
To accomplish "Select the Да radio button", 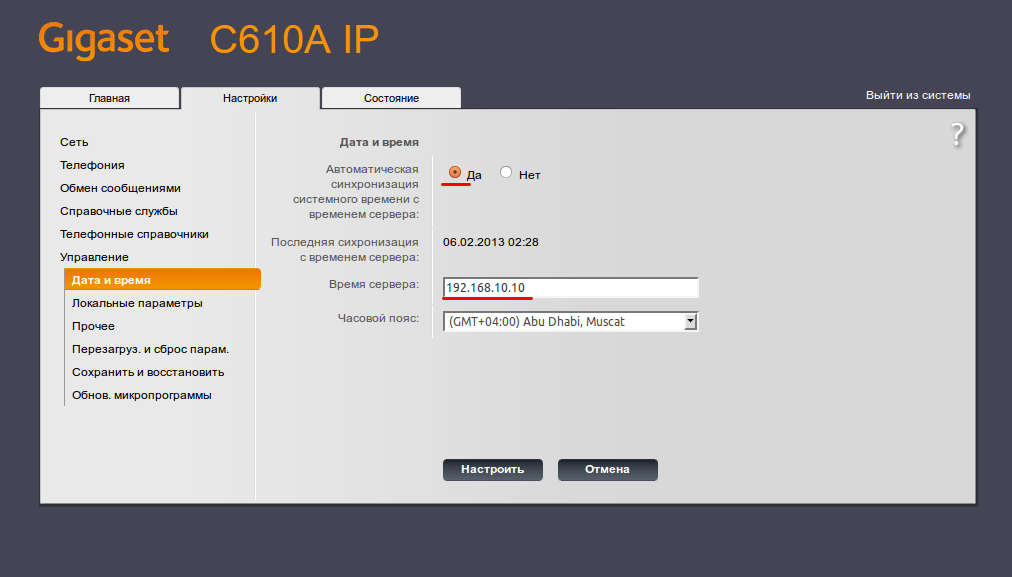I will [x=455, y=172].
